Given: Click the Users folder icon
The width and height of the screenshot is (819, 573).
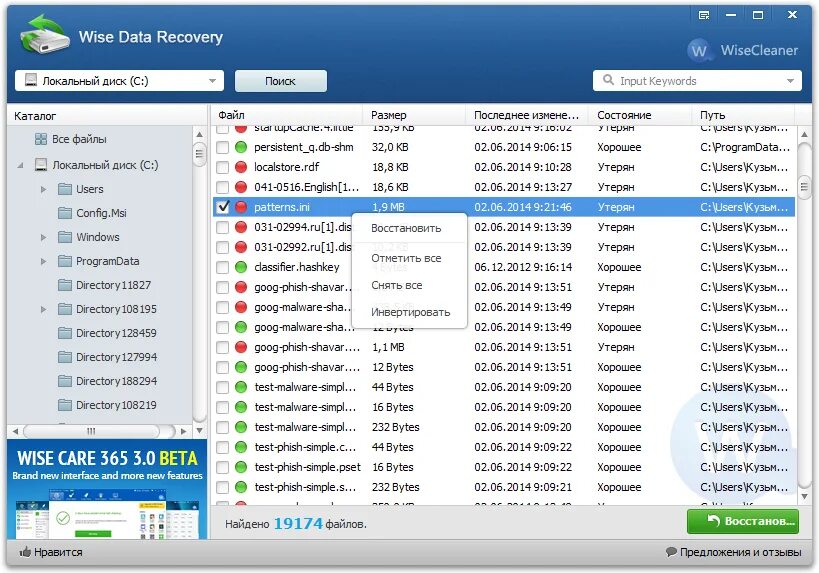Looking at the screenshot, I should click(x=65, y=189).
